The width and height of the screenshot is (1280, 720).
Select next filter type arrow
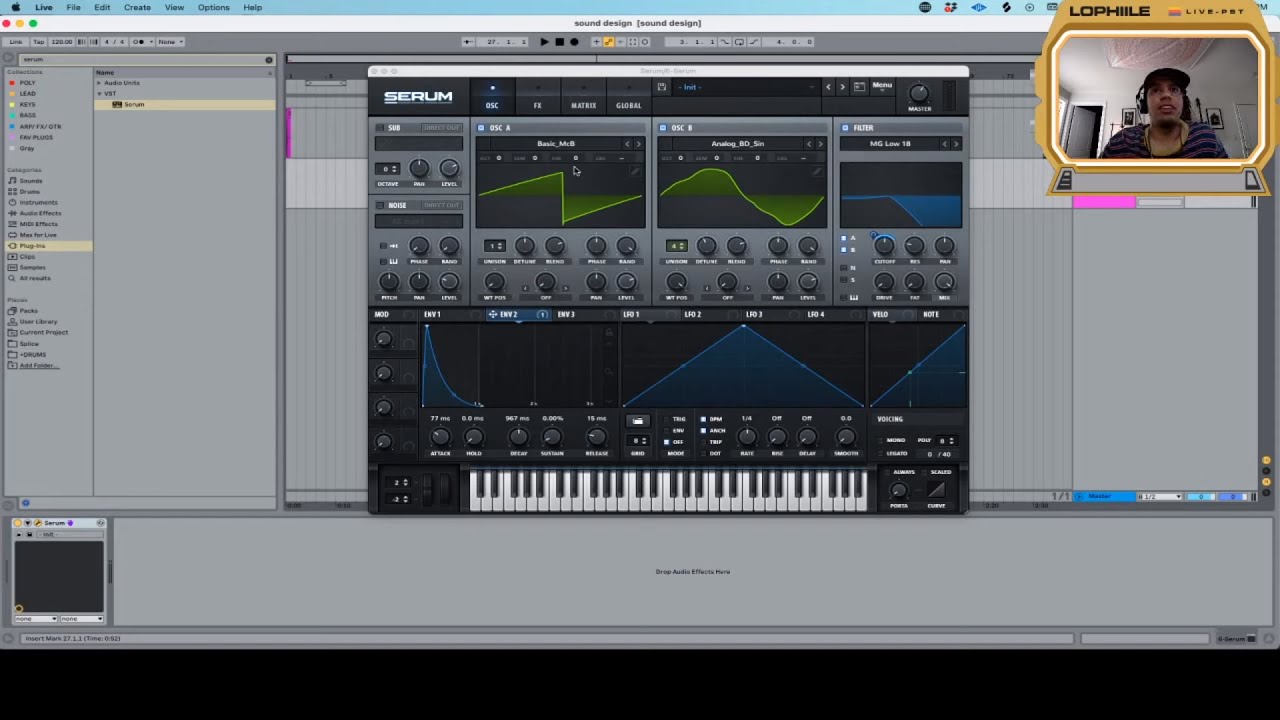[955, 144]
